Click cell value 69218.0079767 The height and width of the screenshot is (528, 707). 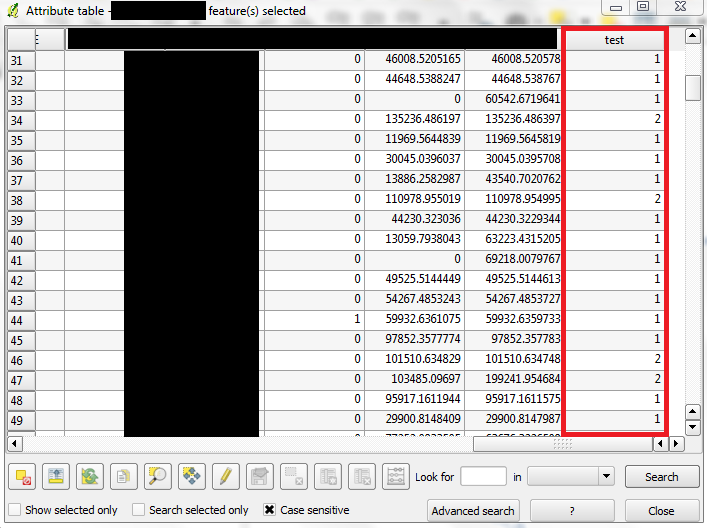[523, 259]
